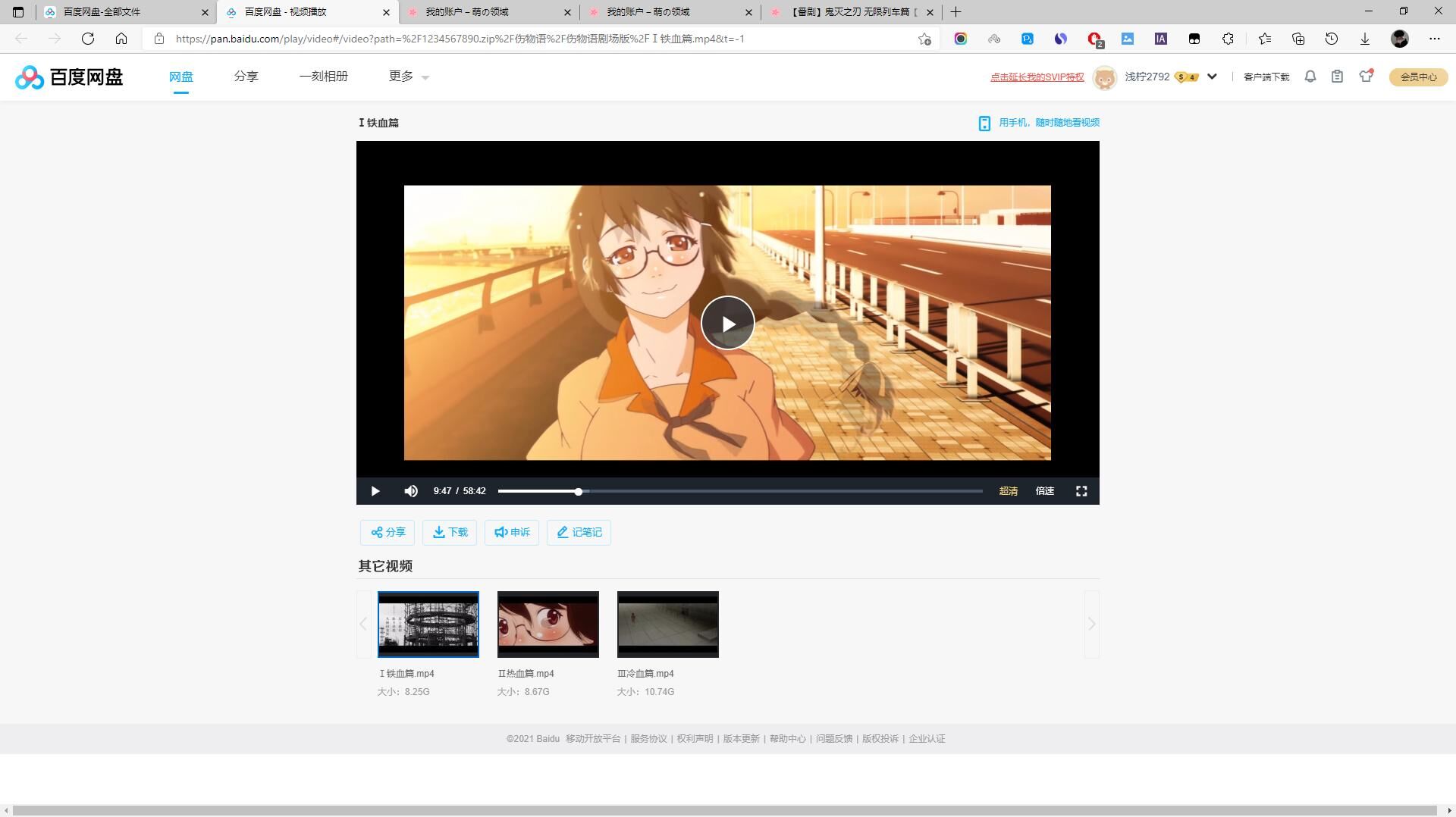Click the browser extensions puzzle icon
The width and height of the screenshot is (1456, 817).
pyautogui.click(x=1228, y=39)
